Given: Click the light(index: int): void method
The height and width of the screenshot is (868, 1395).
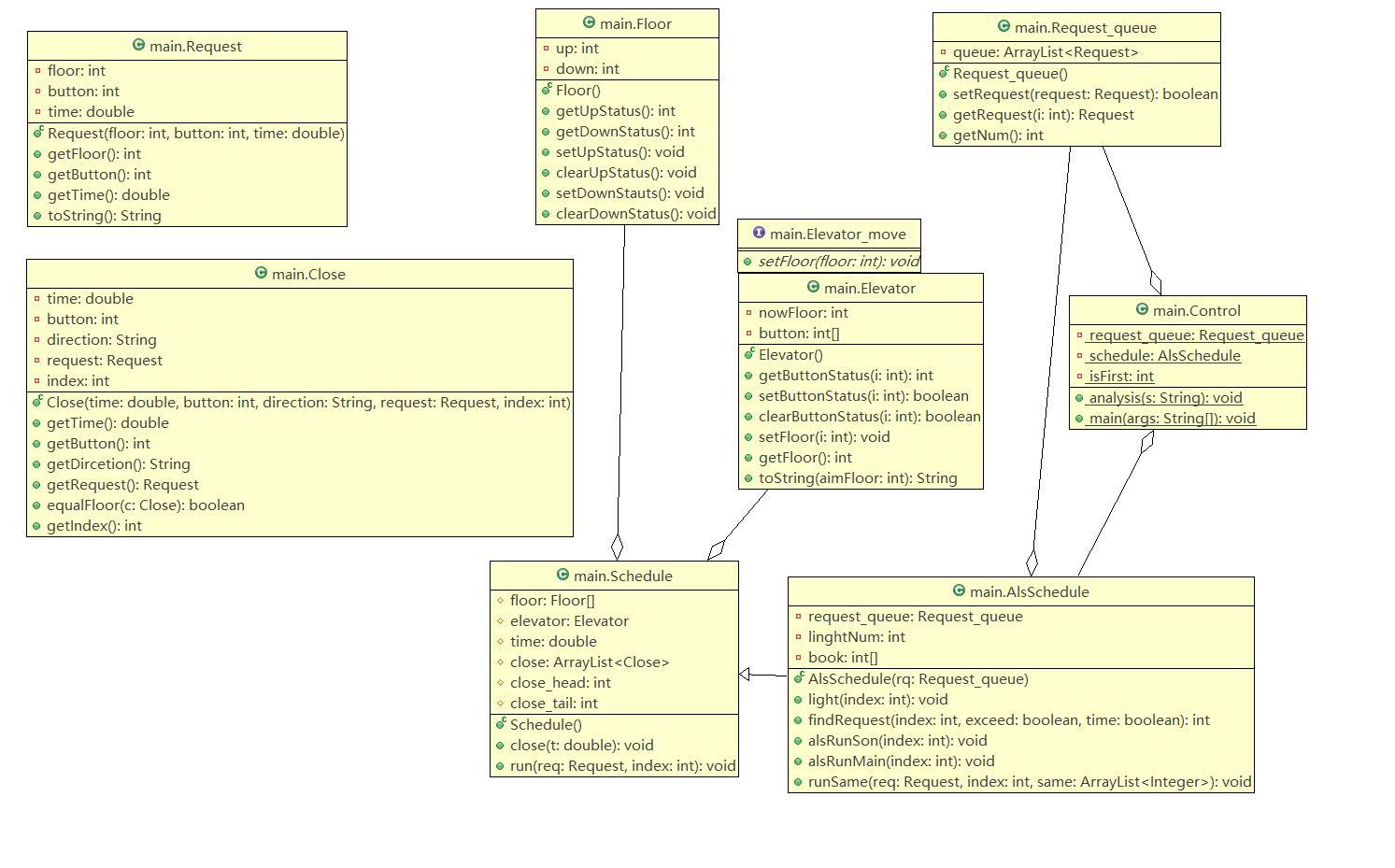Looking at the screenshot, I should pyautogui.click(x=877, y=700).
